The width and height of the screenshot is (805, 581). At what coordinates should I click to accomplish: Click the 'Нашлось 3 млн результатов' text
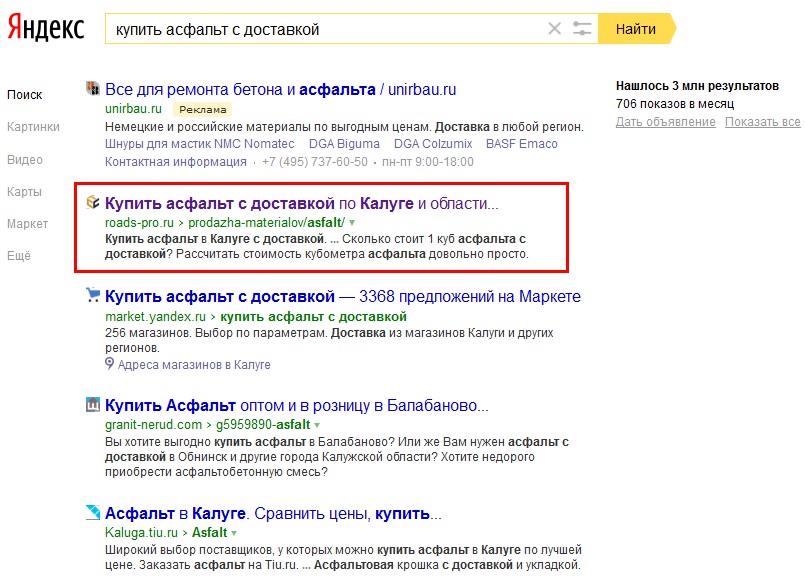tap(697, 86)
